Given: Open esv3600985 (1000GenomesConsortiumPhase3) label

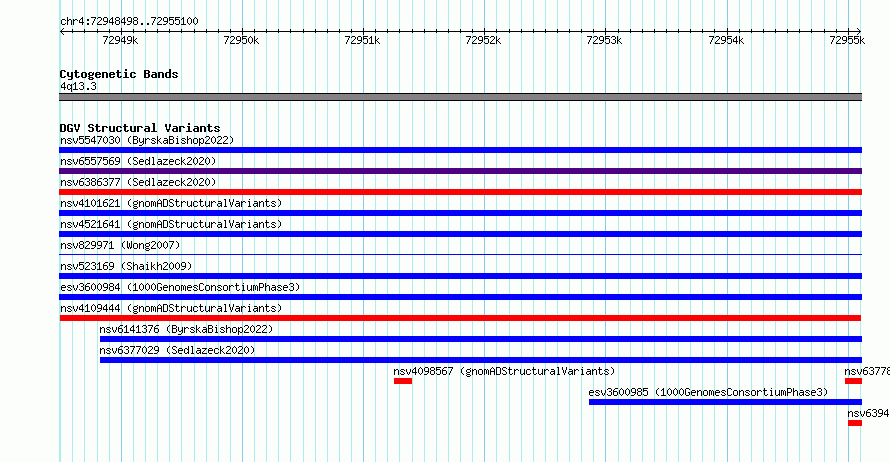Looking at the screenshot, I should [x=708, y=392].
